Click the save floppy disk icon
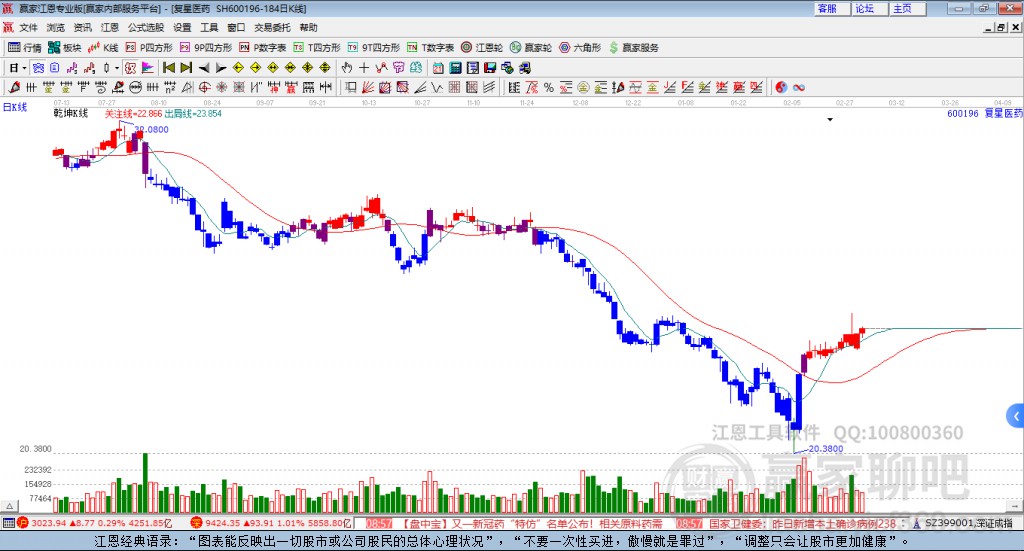The image size is (1024, 551). [x=490, y=68]
